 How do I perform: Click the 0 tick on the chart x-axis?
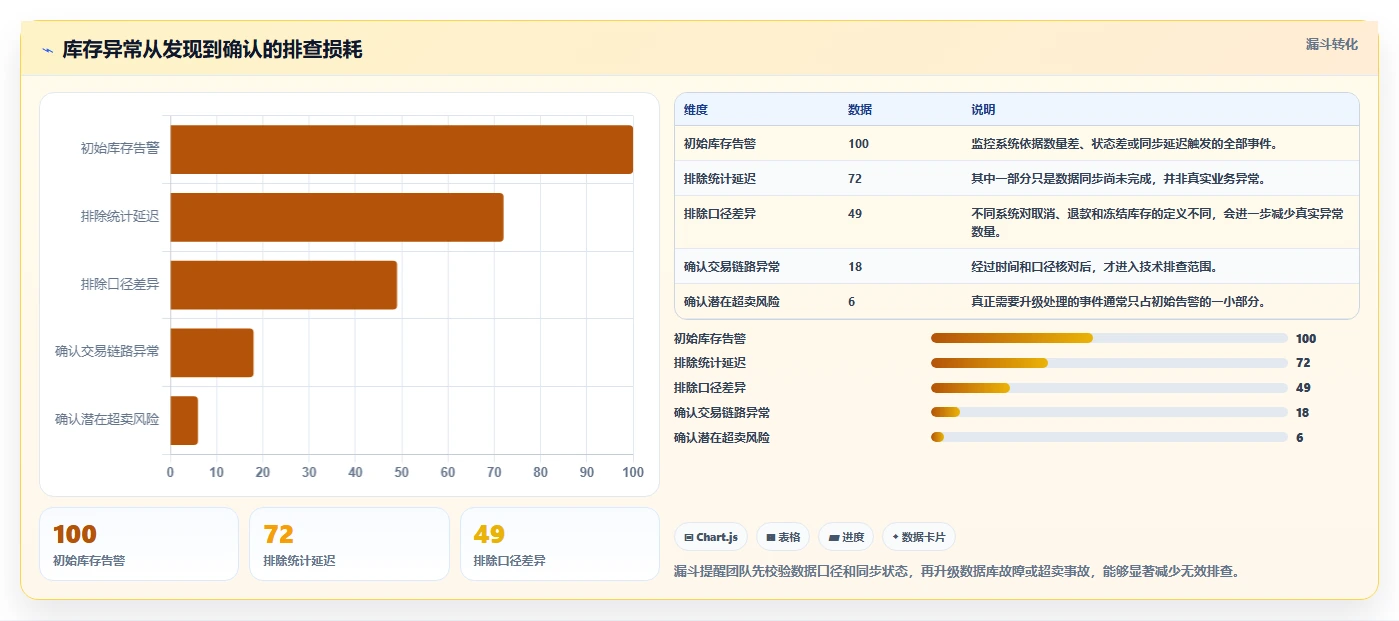pos(170,472)
